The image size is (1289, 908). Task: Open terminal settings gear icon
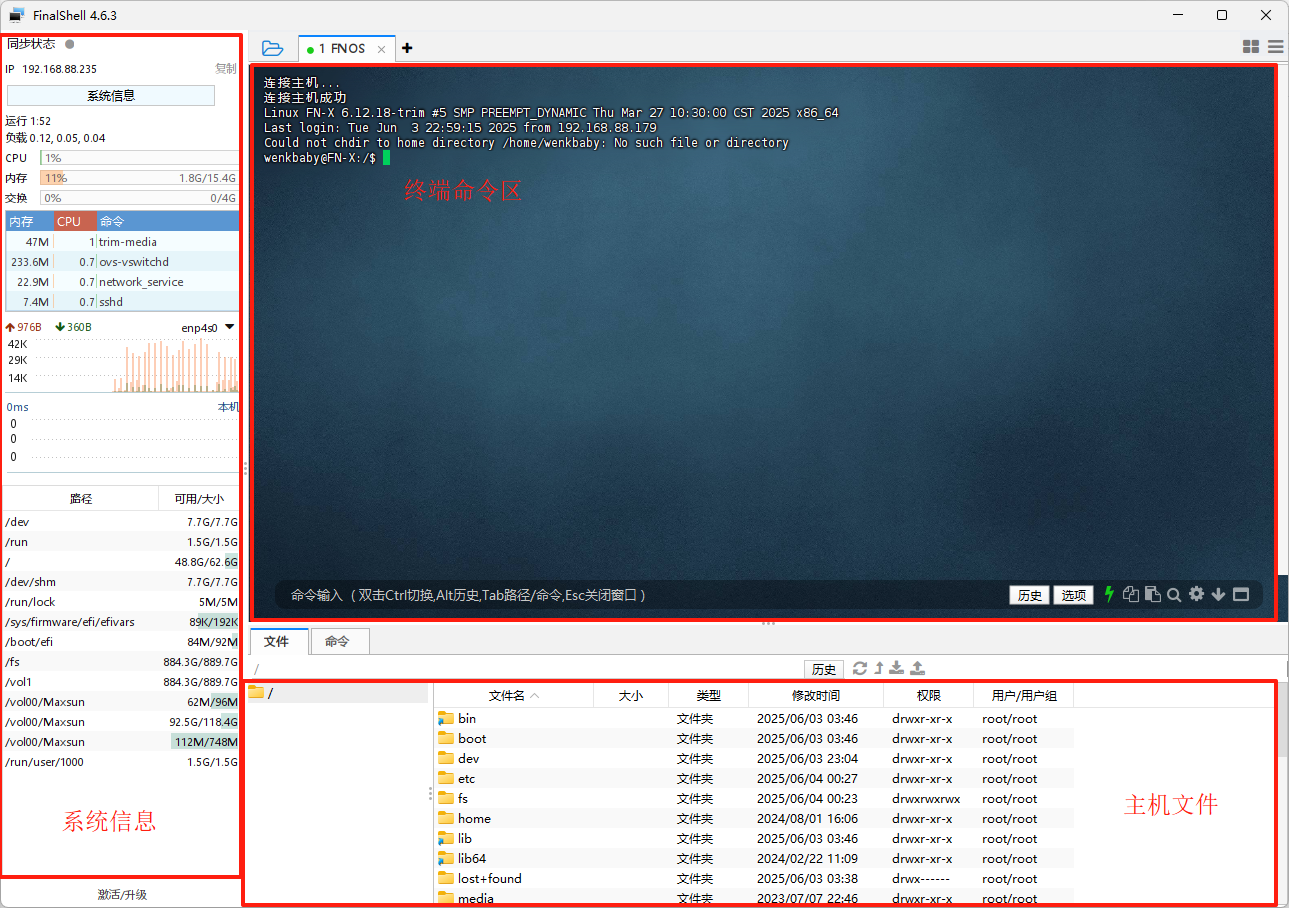coord(1196,594)
